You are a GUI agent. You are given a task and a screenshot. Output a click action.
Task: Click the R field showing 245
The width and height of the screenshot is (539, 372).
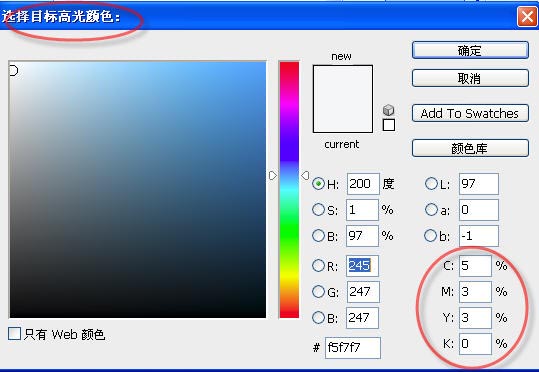[x=362, y=266]
